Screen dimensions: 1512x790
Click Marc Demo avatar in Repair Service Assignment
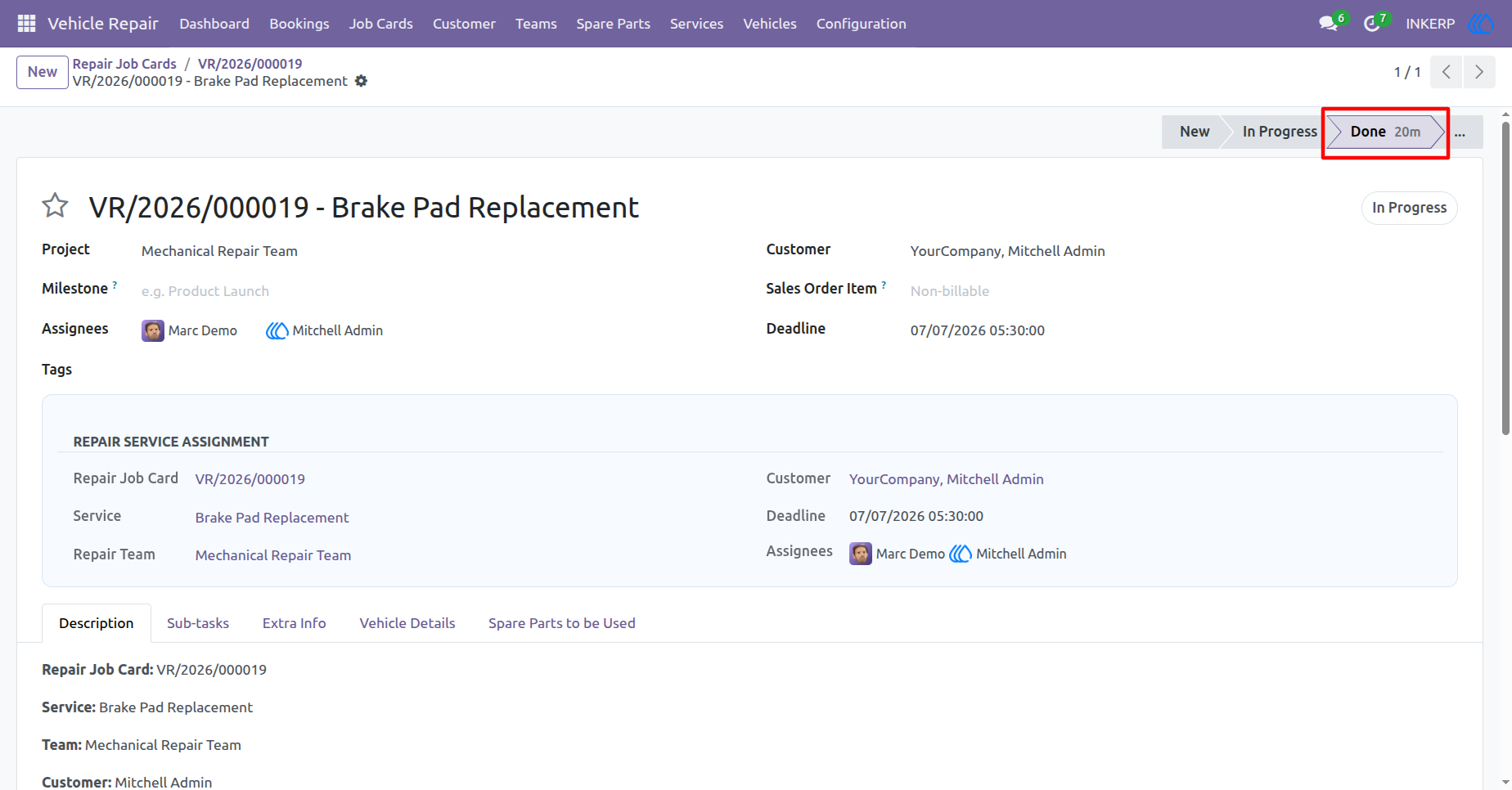[861, 554]
